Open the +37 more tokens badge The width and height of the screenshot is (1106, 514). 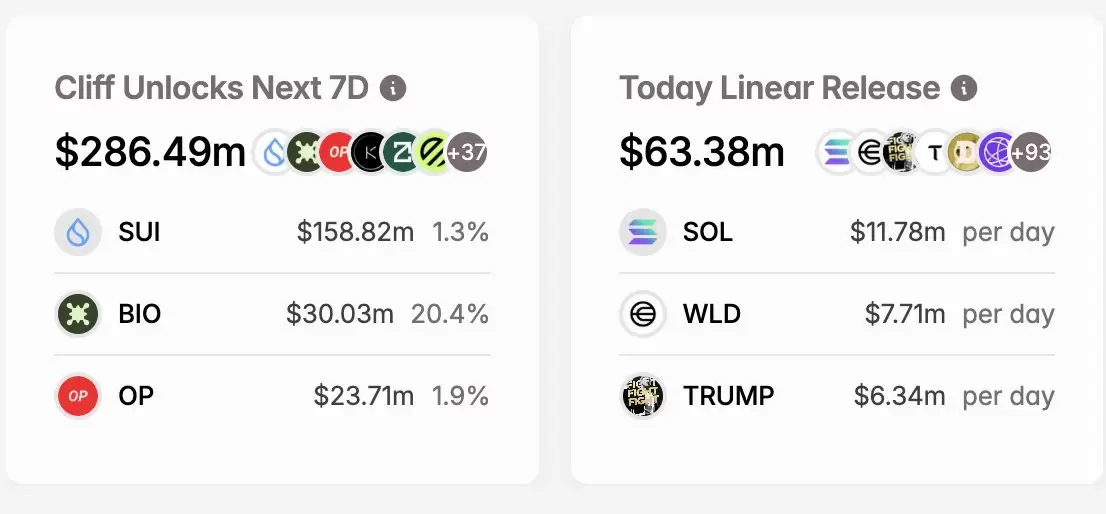point(467,152)
